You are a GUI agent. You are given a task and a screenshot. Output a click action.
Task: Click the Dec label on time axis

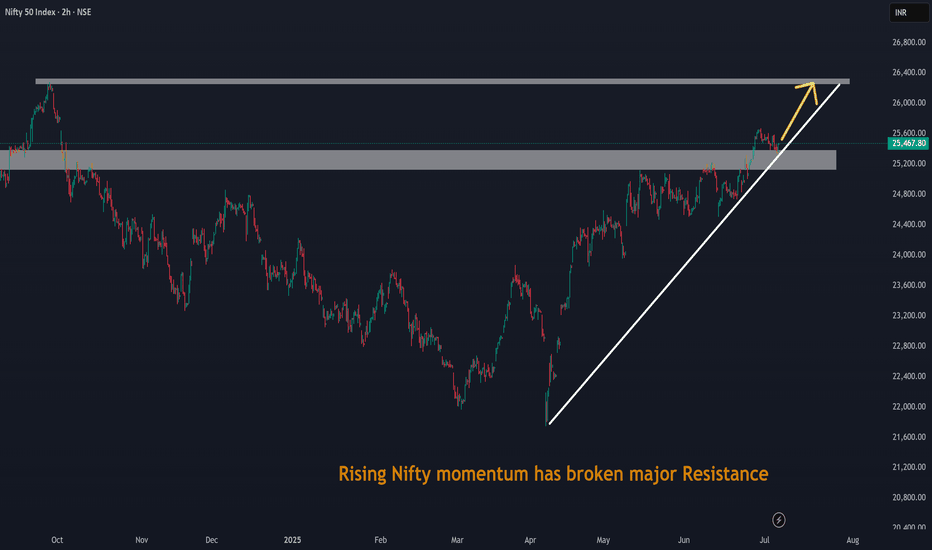pyautogui.click(x=212, y=540)
